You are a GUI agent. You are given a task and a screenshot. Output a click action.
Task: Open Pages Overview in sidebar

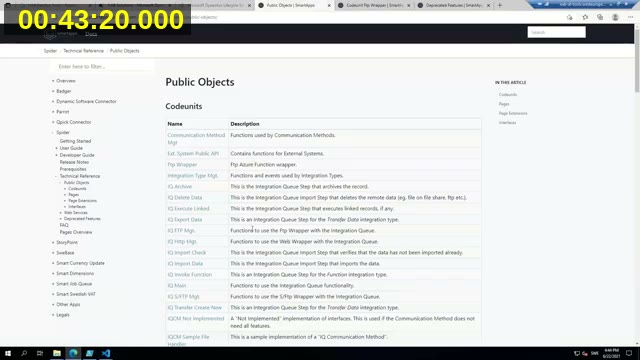(76, 232)
